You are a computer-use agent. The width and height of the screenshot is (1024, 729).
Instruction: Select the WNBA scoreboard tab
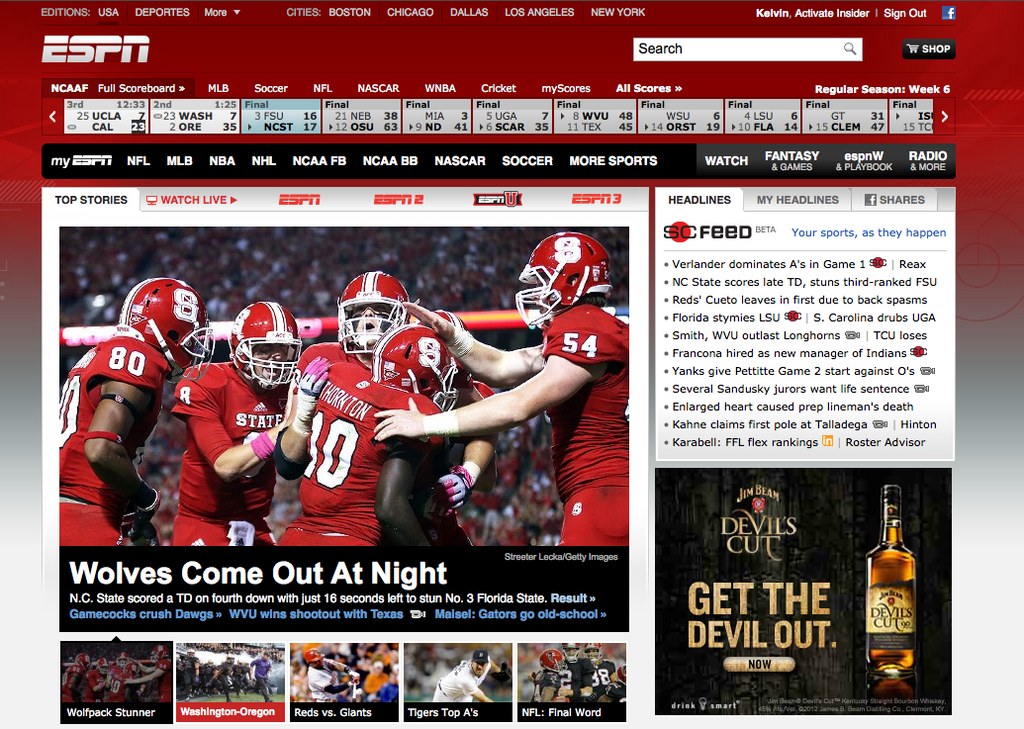pos(440,88)
